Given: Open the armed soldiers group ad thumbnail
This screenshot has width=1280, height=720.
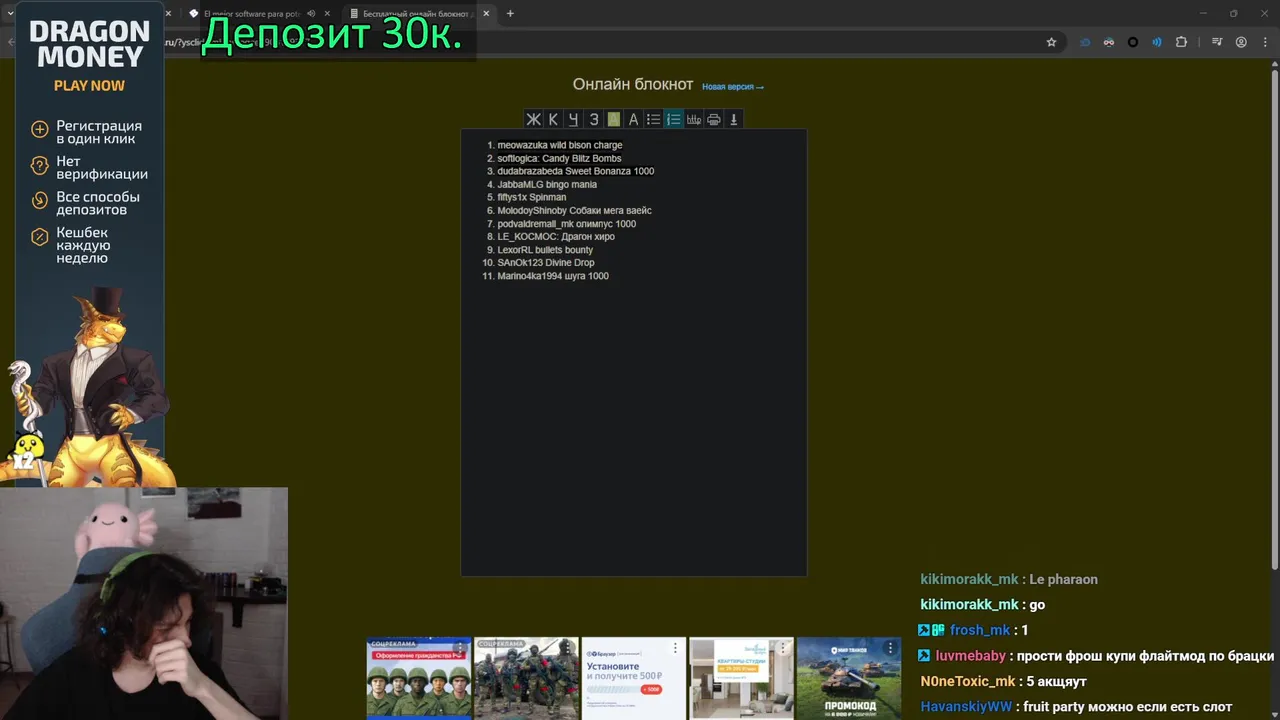Looking at the screenshot, I should pos(526,678).
